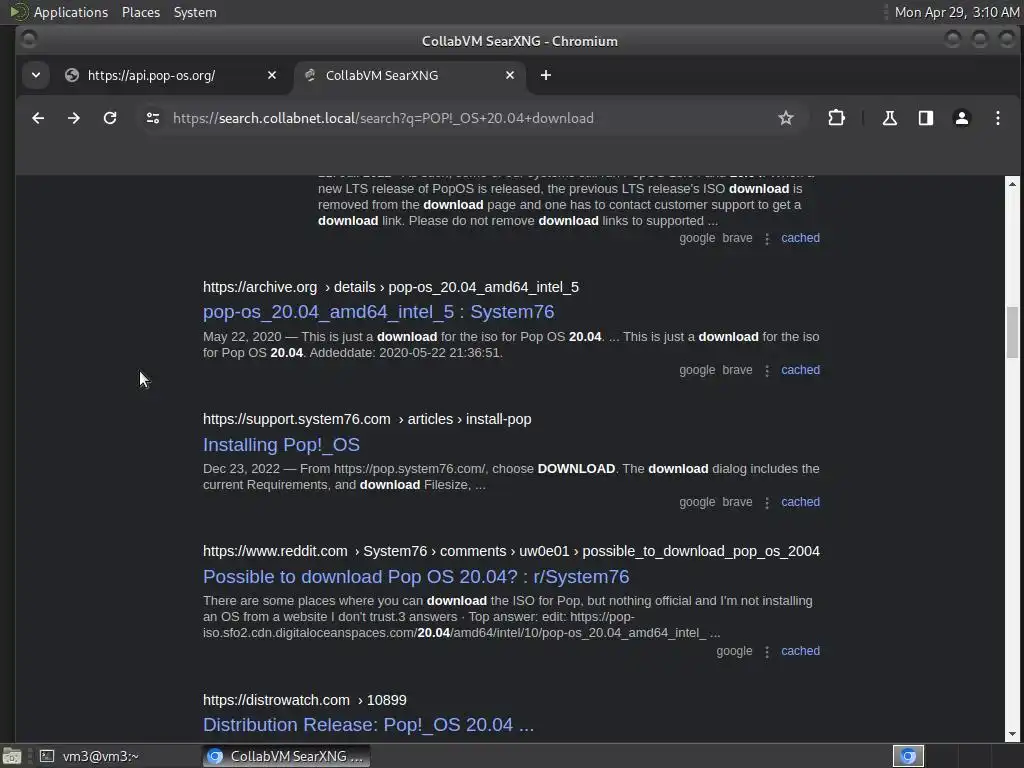The height and width of the screenshot is (768, 1024).
Task: Close the CollabVM SearXNG tab
Action: click(510, 75)
